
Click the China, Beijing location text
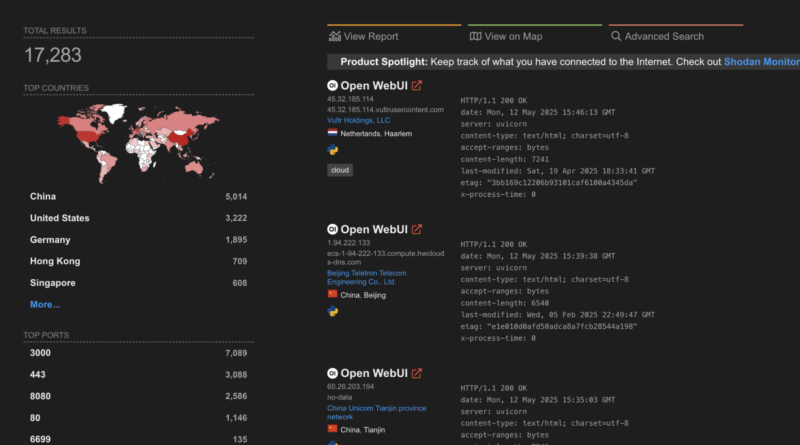coord(363,295)
